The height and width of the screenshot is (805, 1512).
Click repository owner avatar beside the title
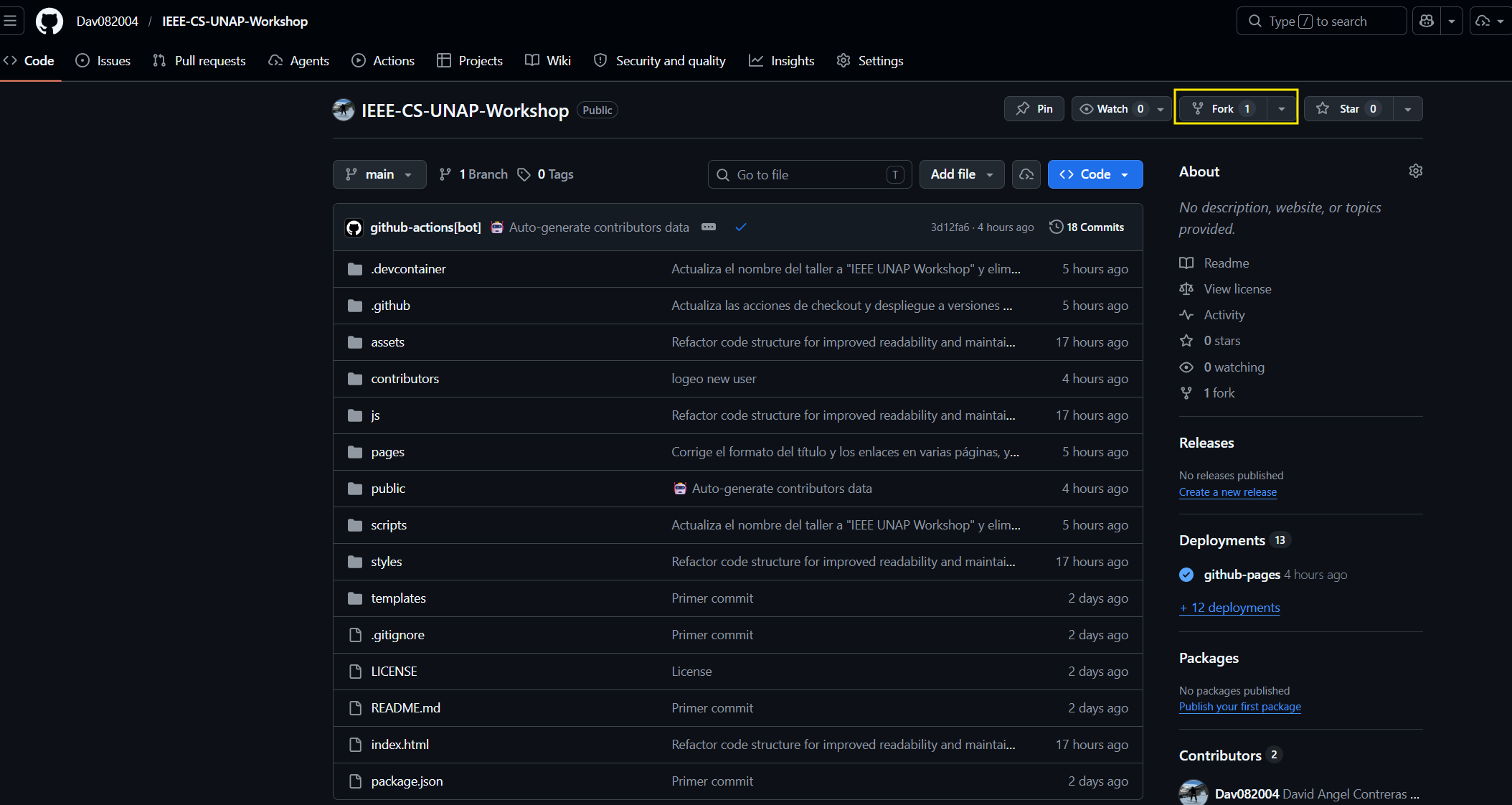344,110
